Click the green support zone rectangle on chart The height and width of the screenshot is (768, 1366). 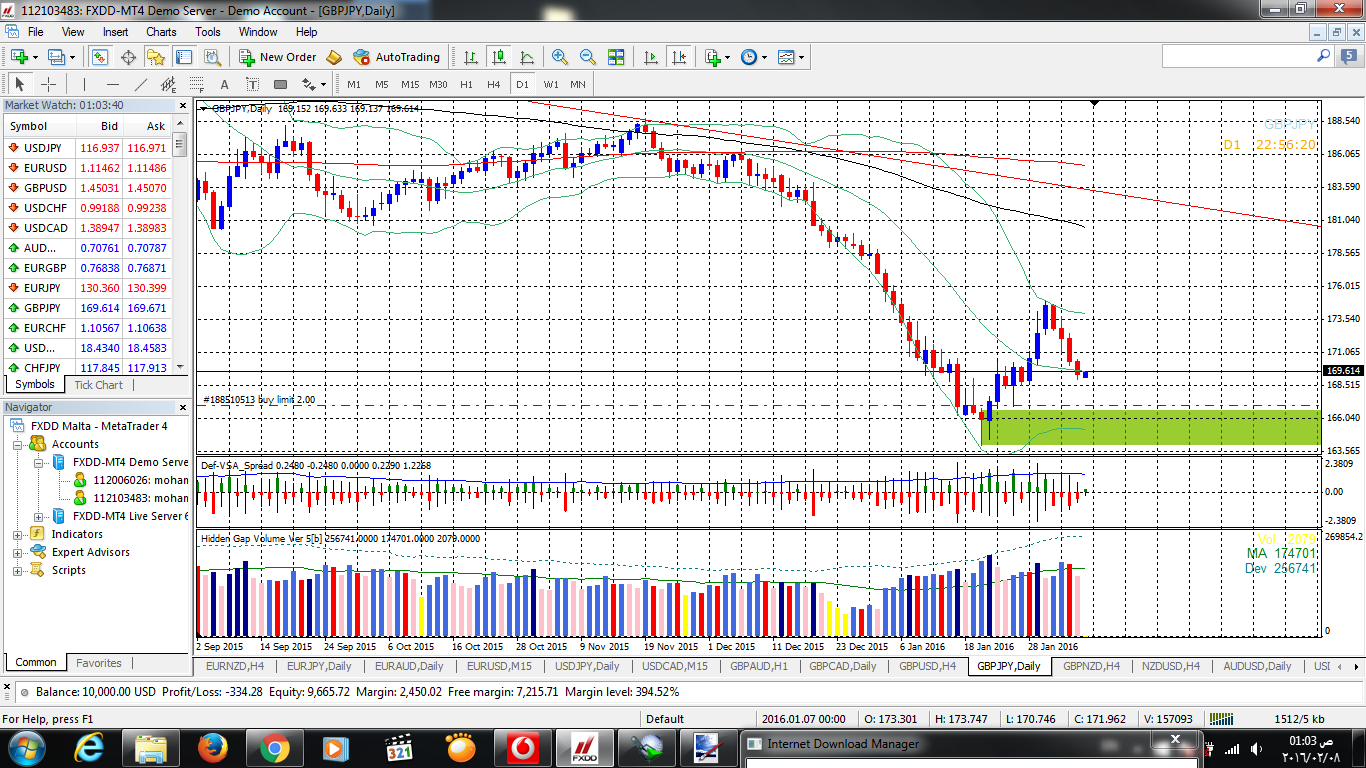1150,427
